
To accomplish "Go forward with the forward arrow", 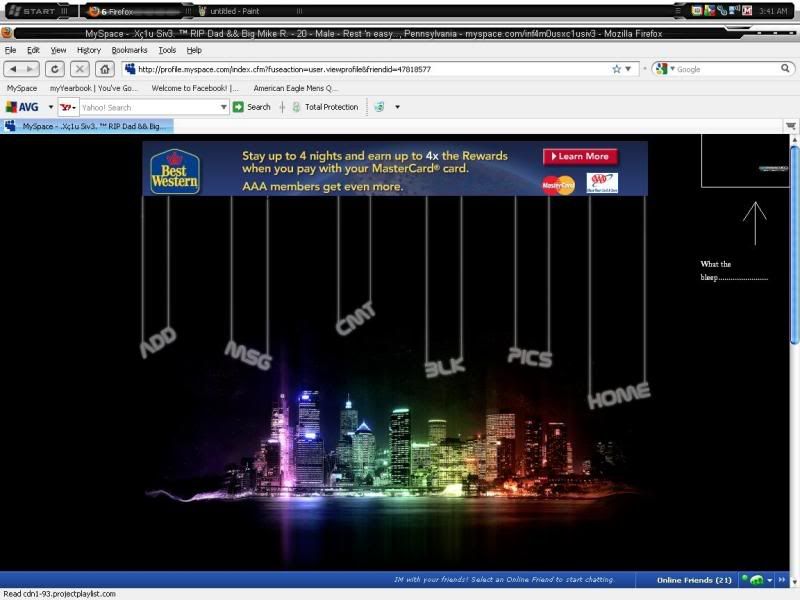I will click(x=30, y=69).
